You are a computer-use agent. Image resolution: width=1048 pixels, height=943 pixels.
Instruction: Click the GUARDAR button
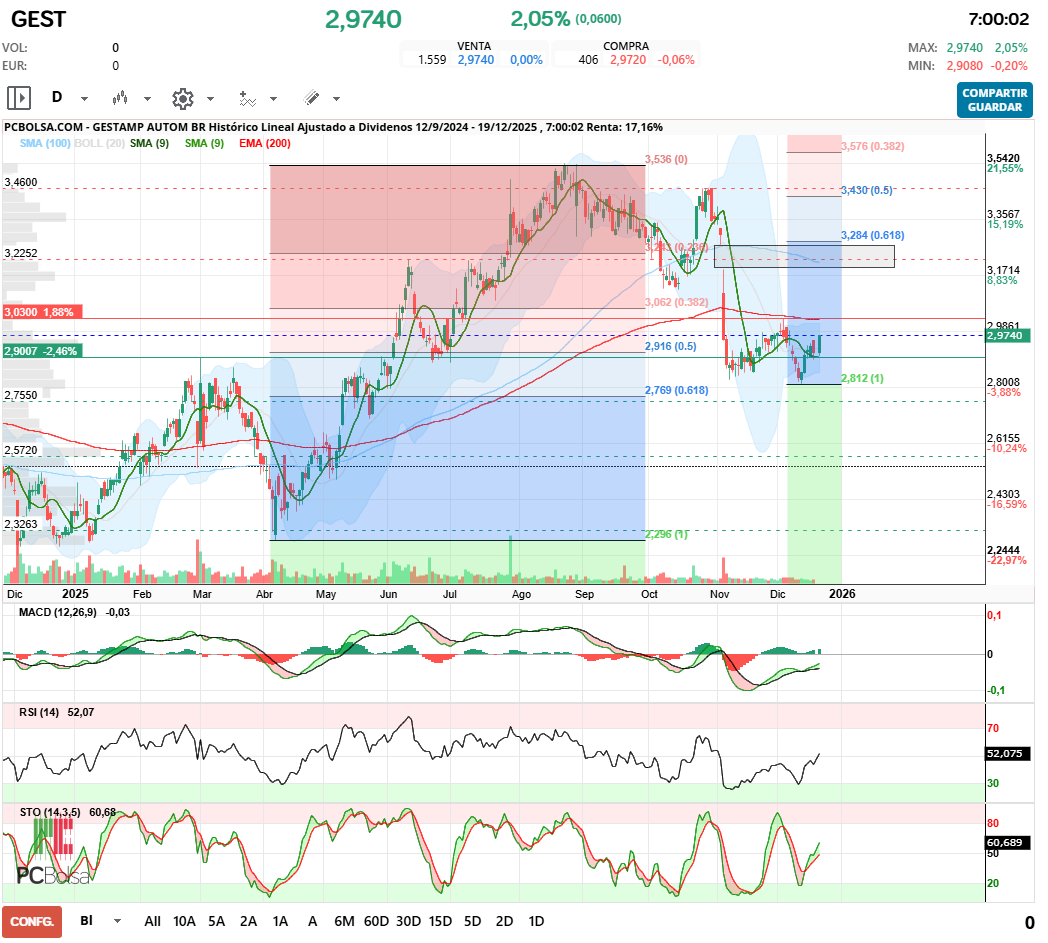click(x=994, y=108)
